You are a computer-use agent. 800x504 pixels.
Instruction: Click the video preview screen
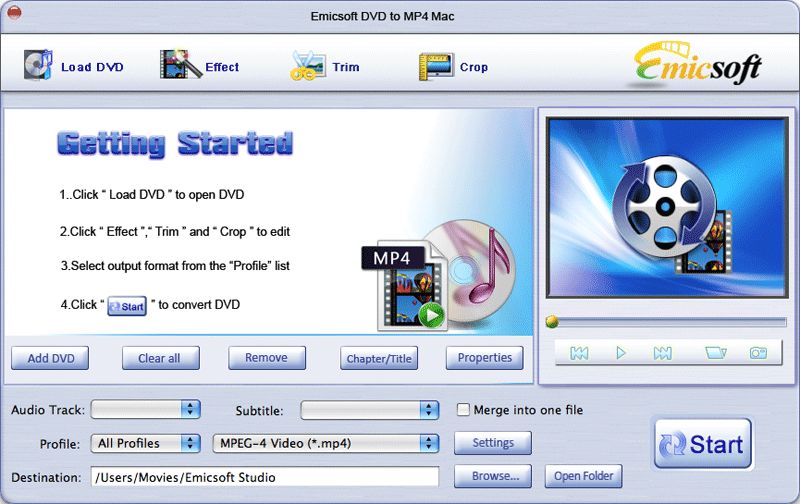(667, 208)
